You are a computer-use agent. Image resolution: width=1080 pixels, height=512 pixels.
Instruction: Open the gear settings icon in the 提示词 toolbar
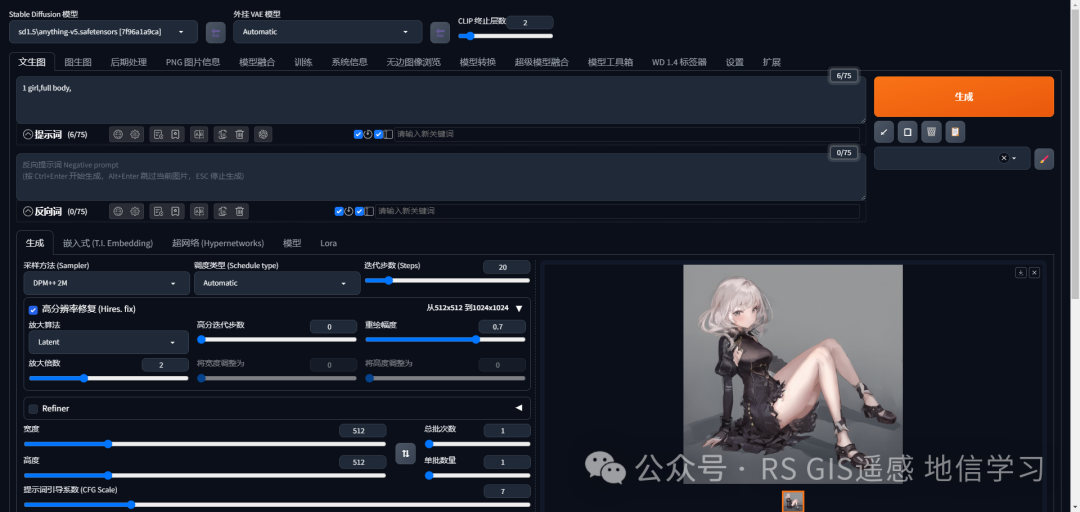click(136, 134)
